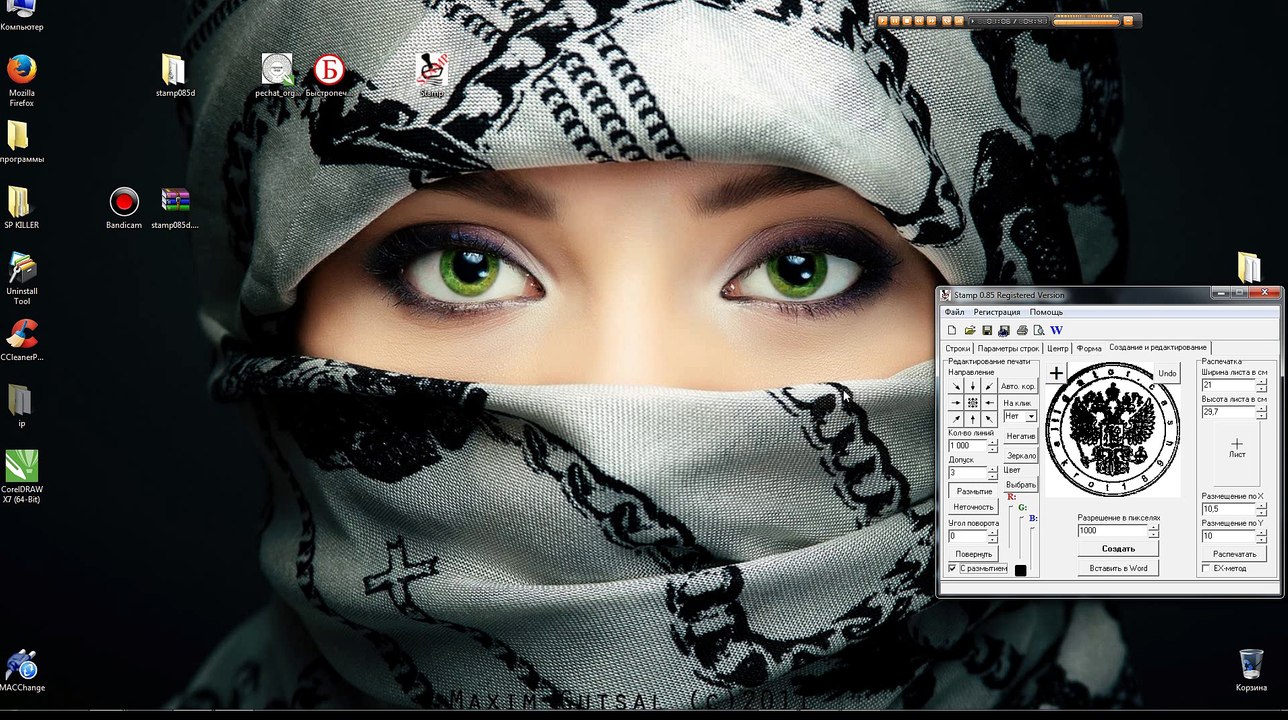Screen dimensions: 1288x720
Task: Select the Uninstall Tool desktop icon
Action: tap(22, 279)
